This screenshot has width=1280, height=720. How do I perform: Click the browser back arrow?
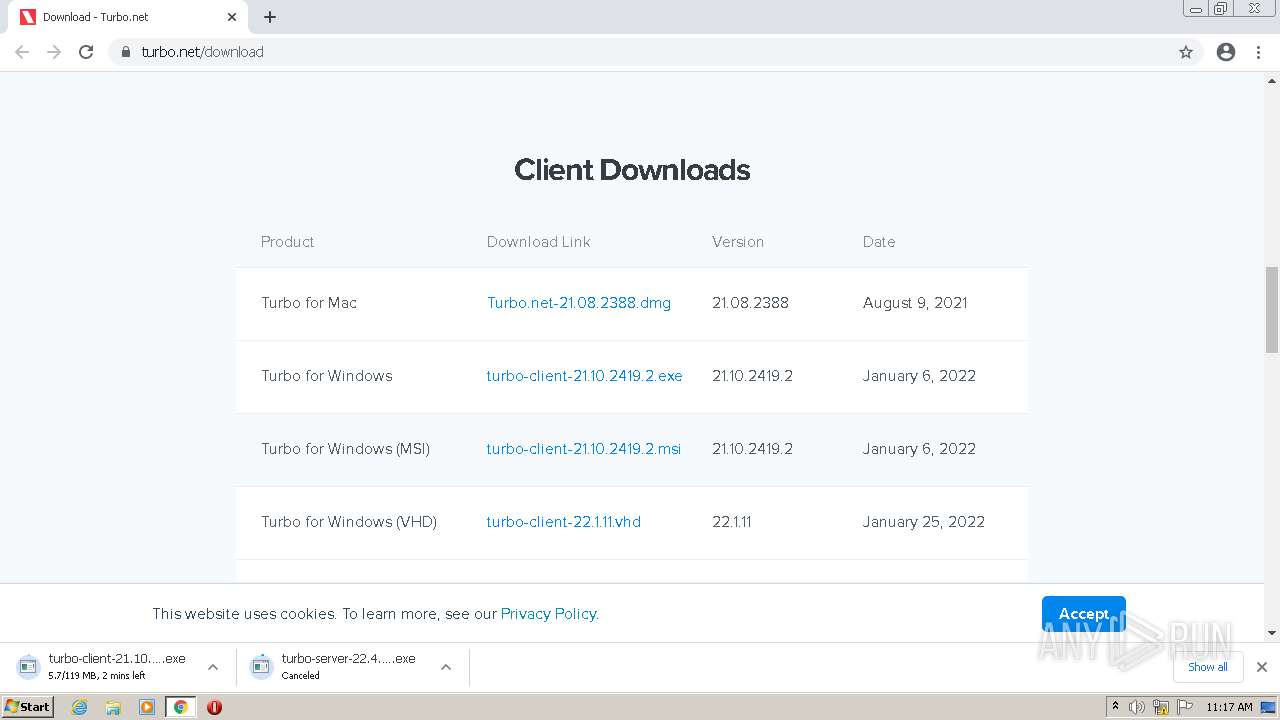(22, 52)
